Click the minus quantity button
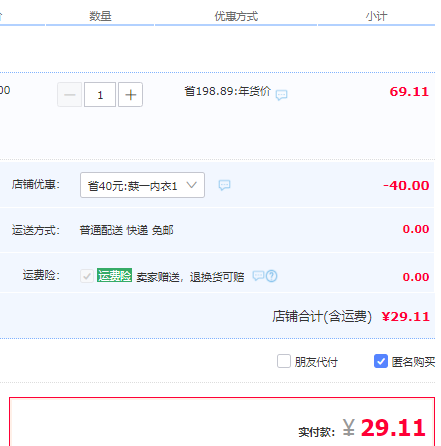441x446 pixels. (69, 95)
